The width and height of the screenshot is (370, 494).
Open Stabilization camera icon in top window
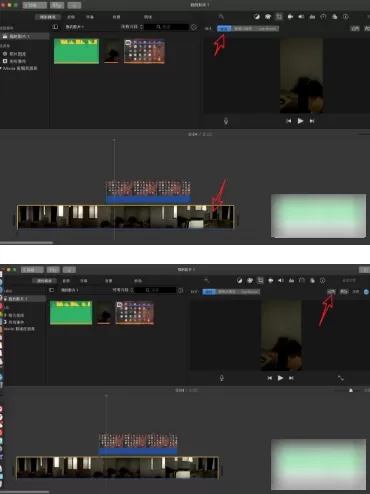tap(290, 16)
